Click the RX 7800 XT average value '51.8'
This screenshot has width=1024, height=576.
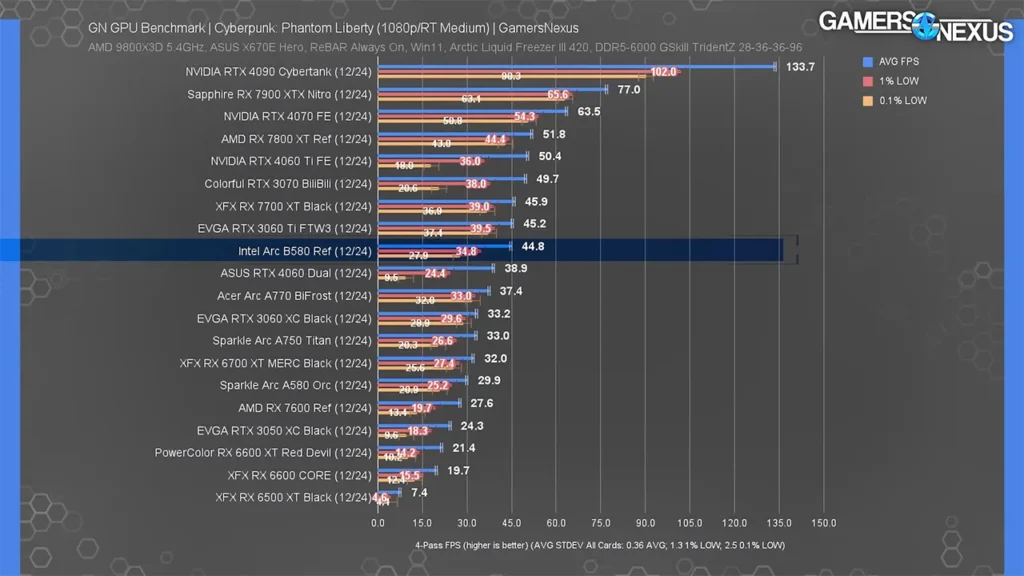click(554, 134)
